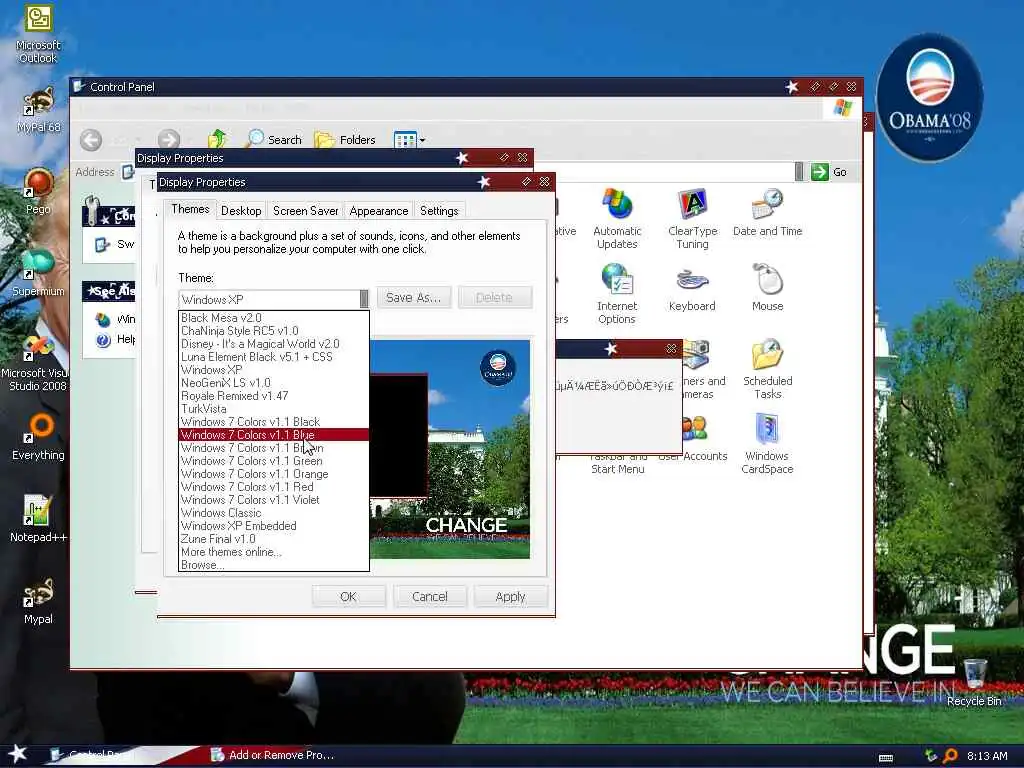This screenshot has height=768, width=1024.
Task: Click the Delete theme button
Action: tap(494, 297)
